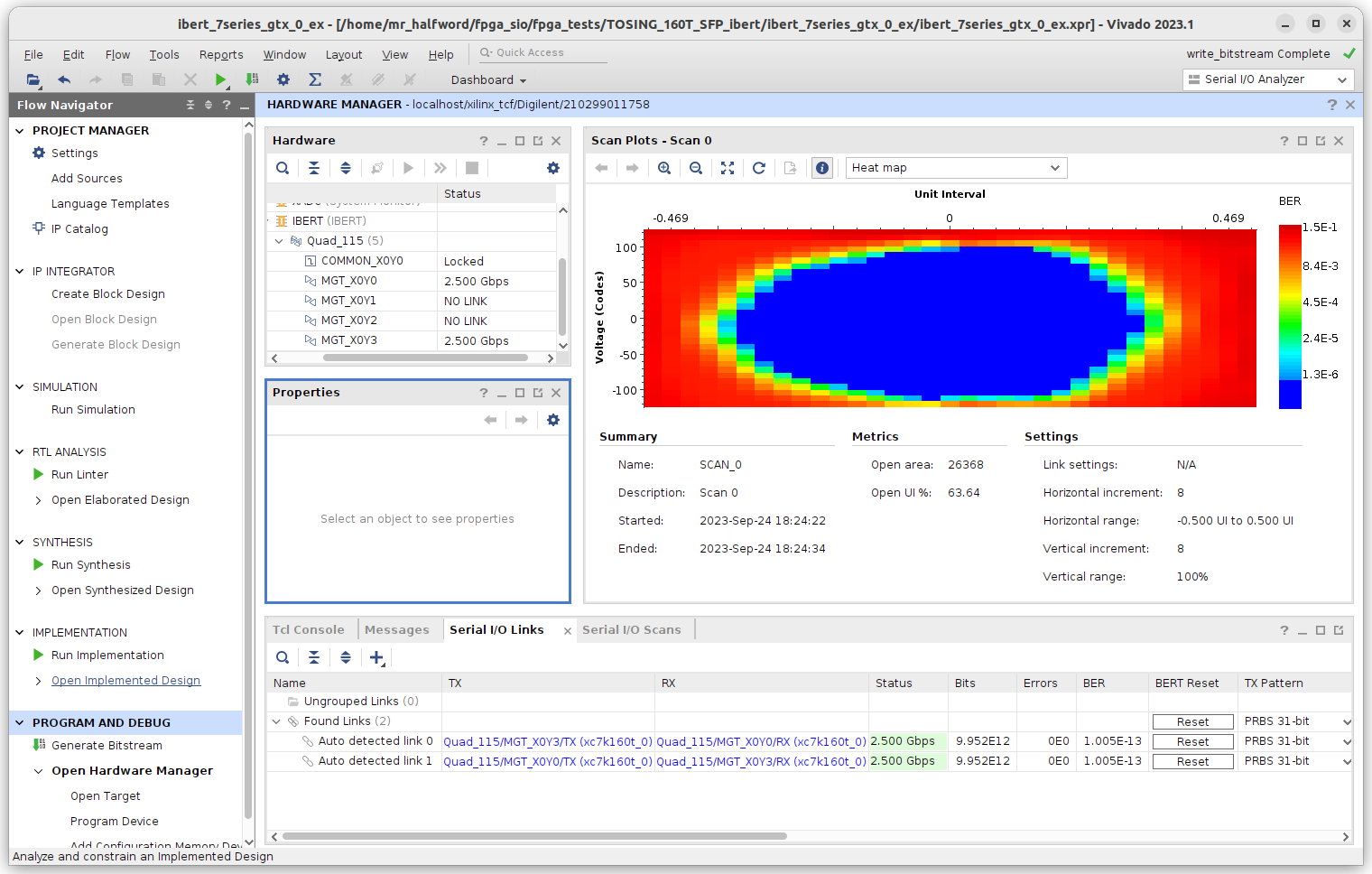This screenshot has width=1372, height=874.
Task: Click IP Catalog in Flow Navigator
Action: point(79,229)
